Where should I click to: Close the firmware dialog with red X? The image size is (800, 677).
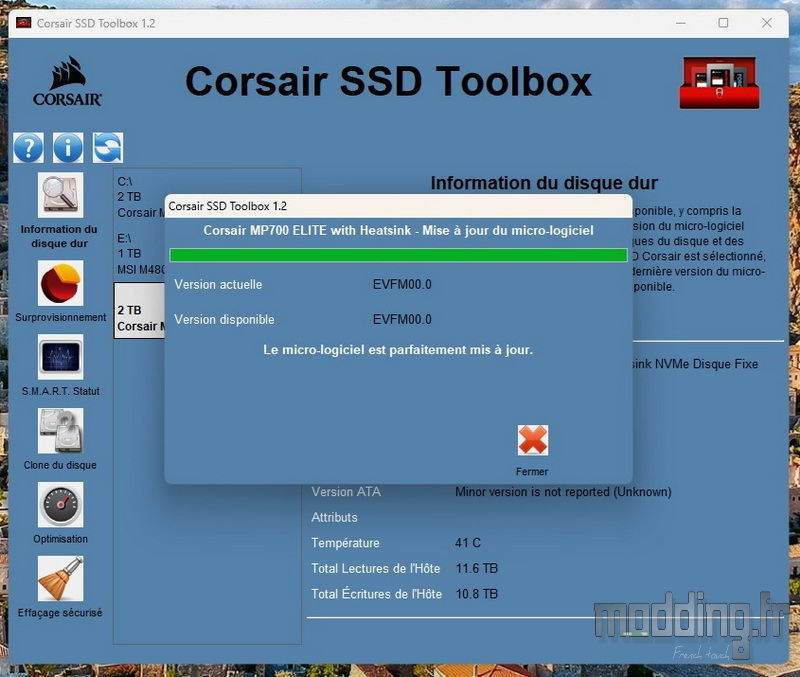point(533,440)
